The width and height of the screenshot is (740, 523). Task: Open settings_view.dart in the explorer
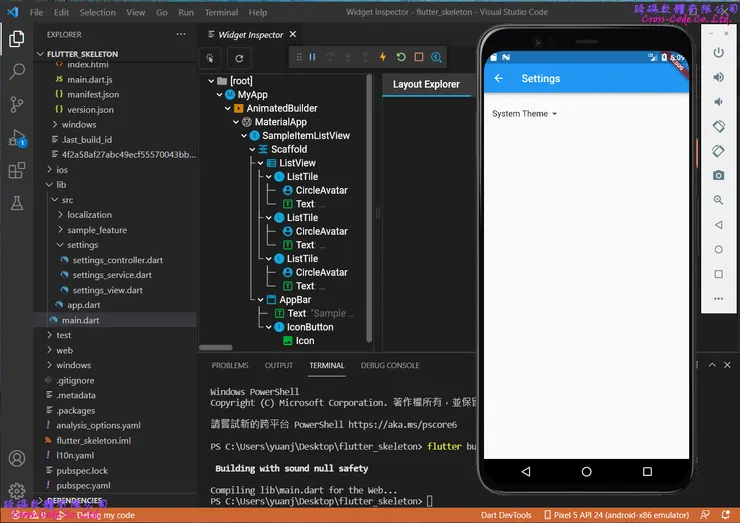point(107,290)
